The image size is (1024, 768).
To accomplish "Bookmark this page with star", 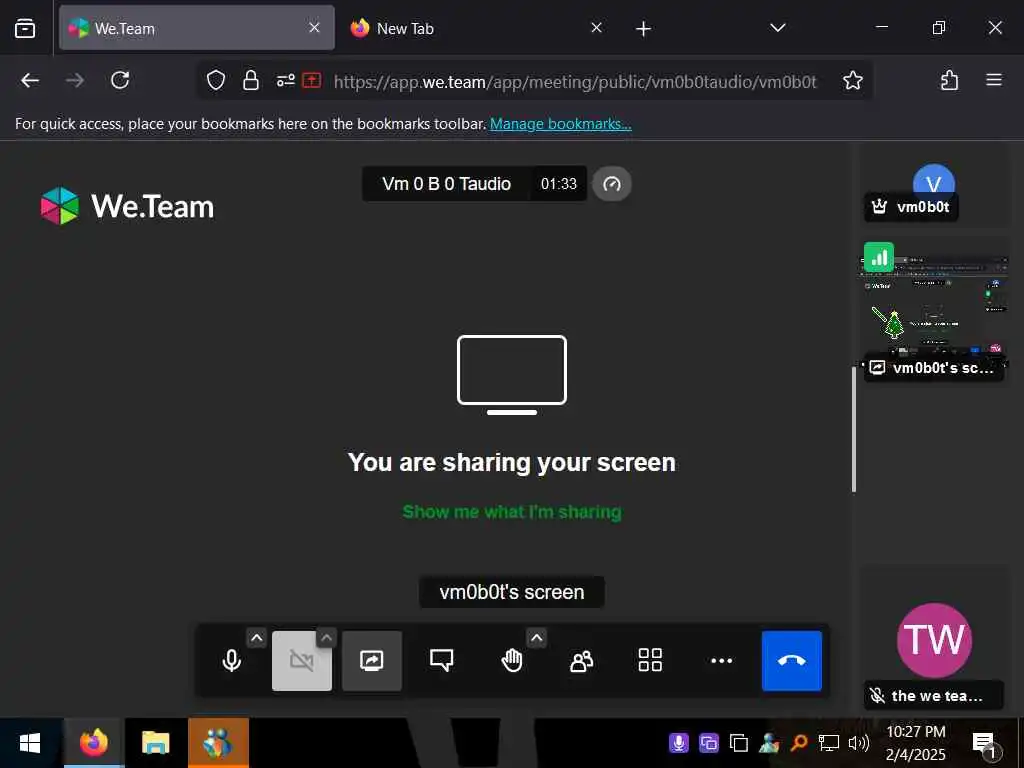I will pos(853,80).
